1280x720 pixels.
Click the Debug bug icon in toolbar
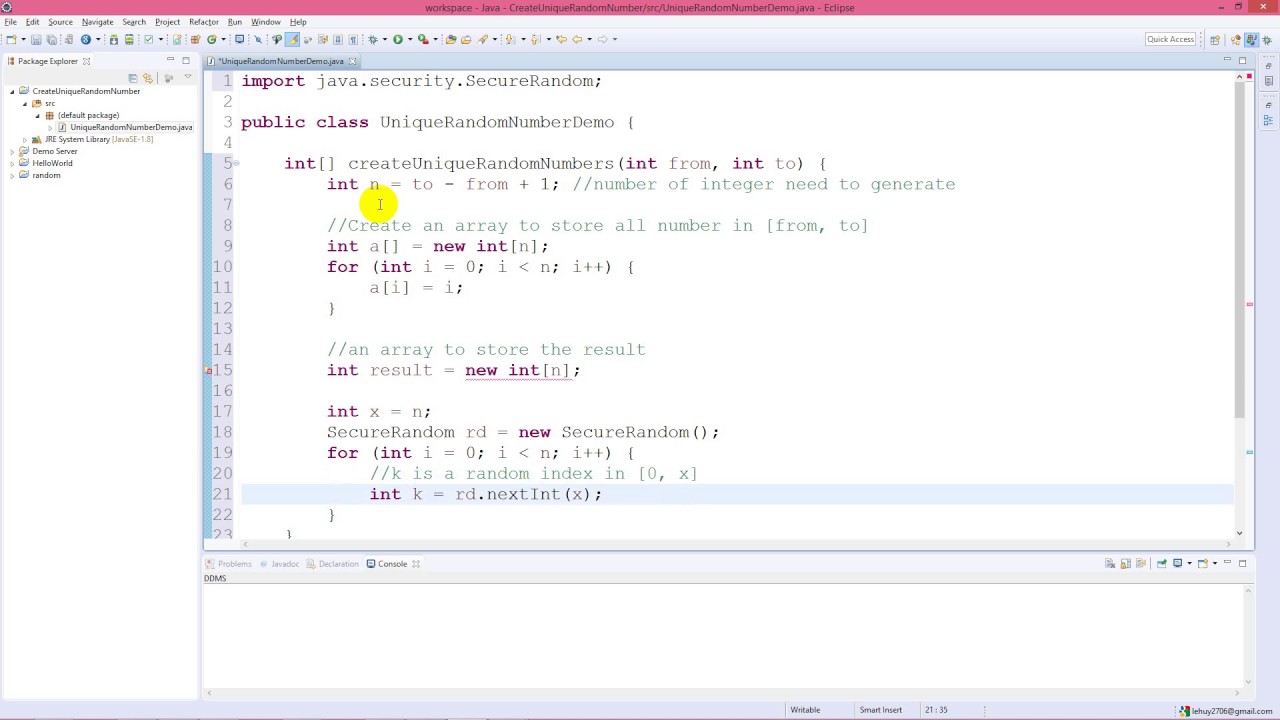pos(373,40)
